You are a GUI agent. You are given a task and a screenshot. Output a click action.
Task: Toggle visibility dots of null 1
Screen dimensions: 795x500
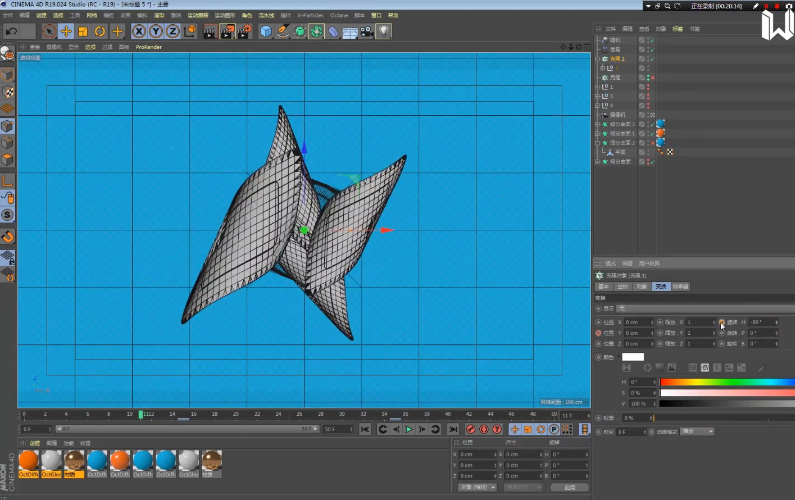point(648,87)
